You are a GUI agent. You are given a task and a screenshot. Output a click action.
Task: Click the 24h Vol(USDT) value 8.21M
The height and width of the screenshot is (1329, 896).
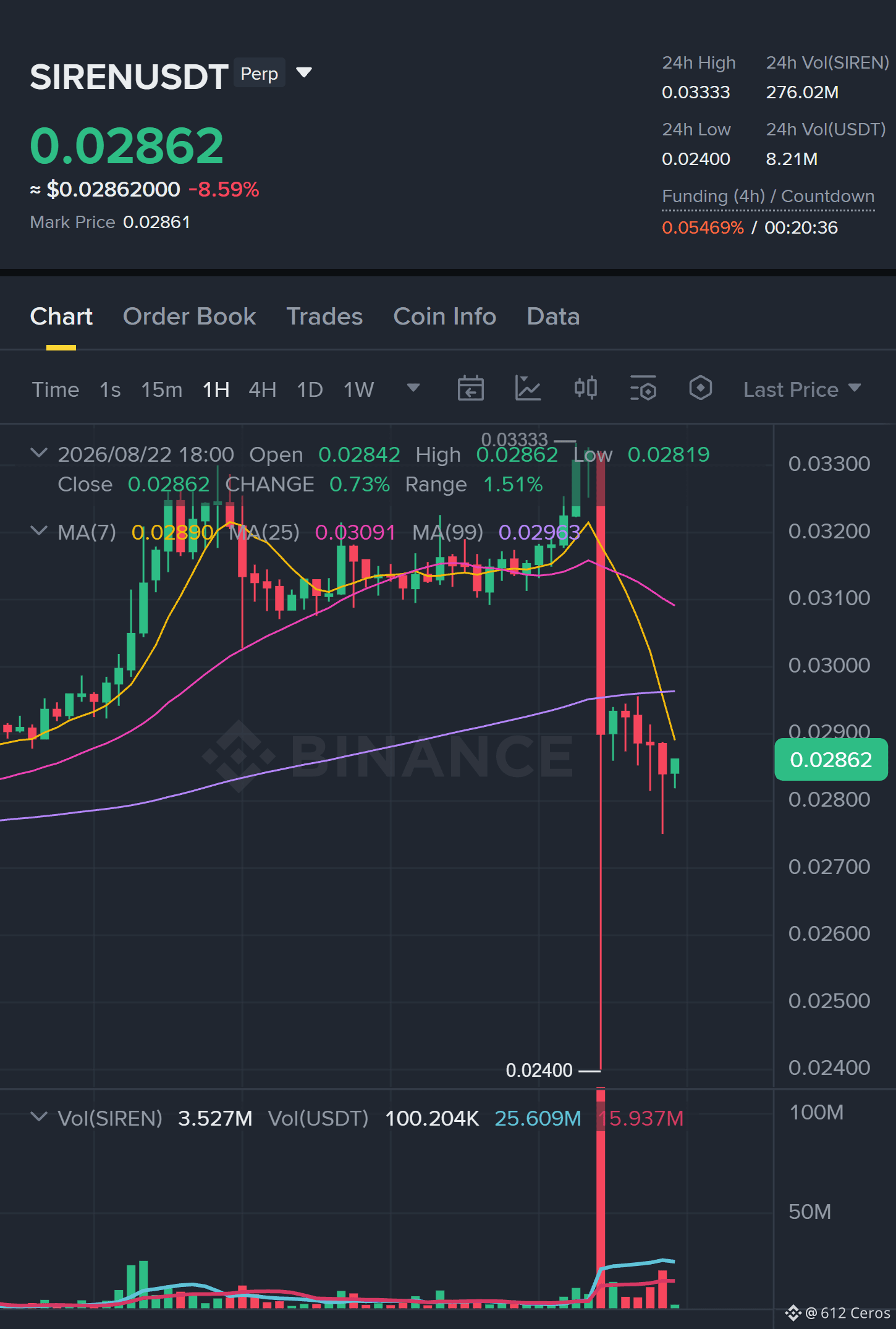[x=792, y=159]
